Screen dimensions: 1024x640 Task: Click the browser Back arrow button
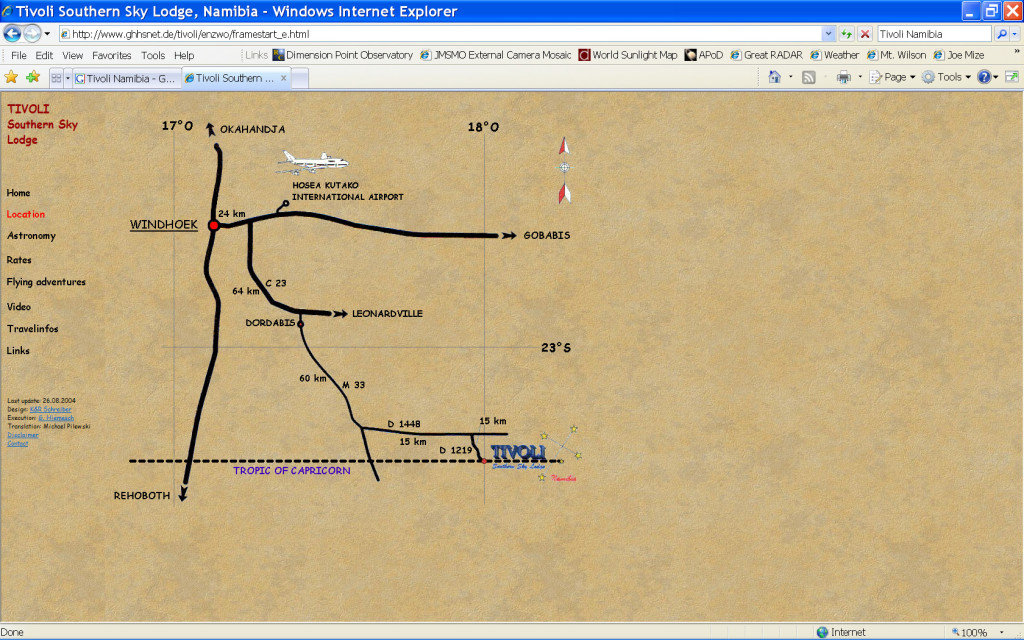[x=13, y=33]
